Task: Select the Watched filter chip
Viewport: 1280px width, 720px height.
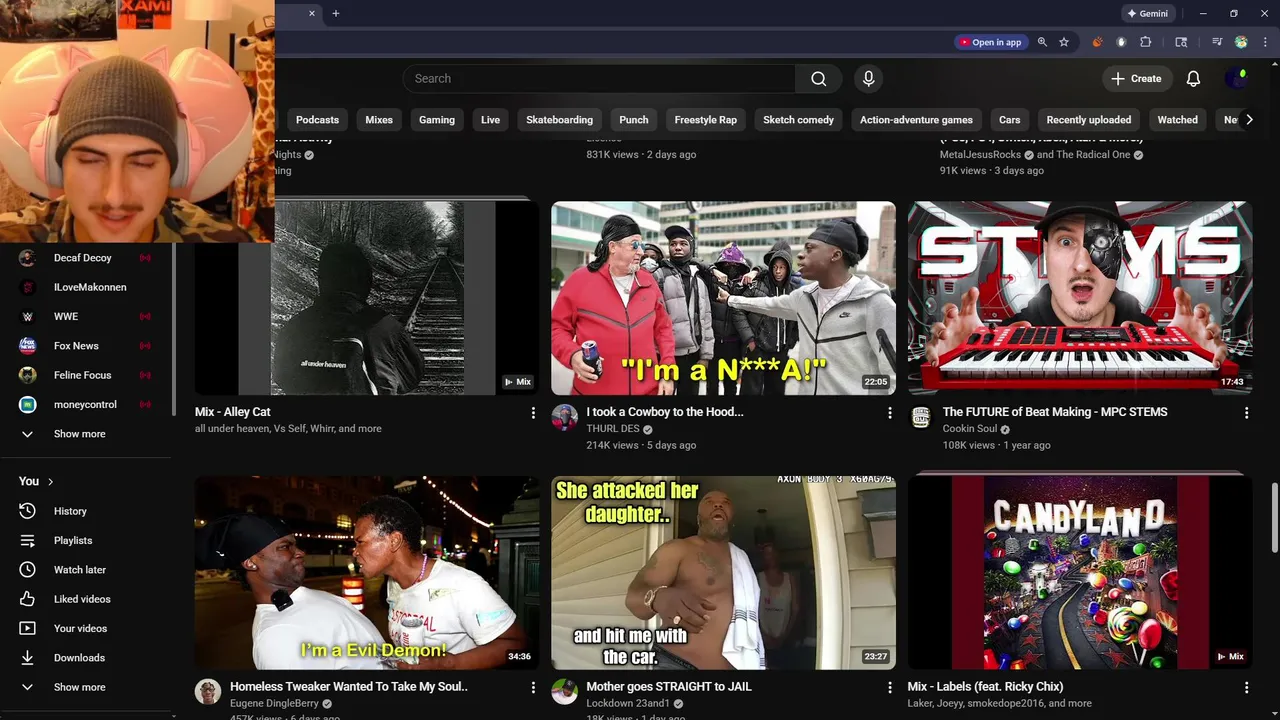Action: pyautogui.click(x=1178, y=120)
